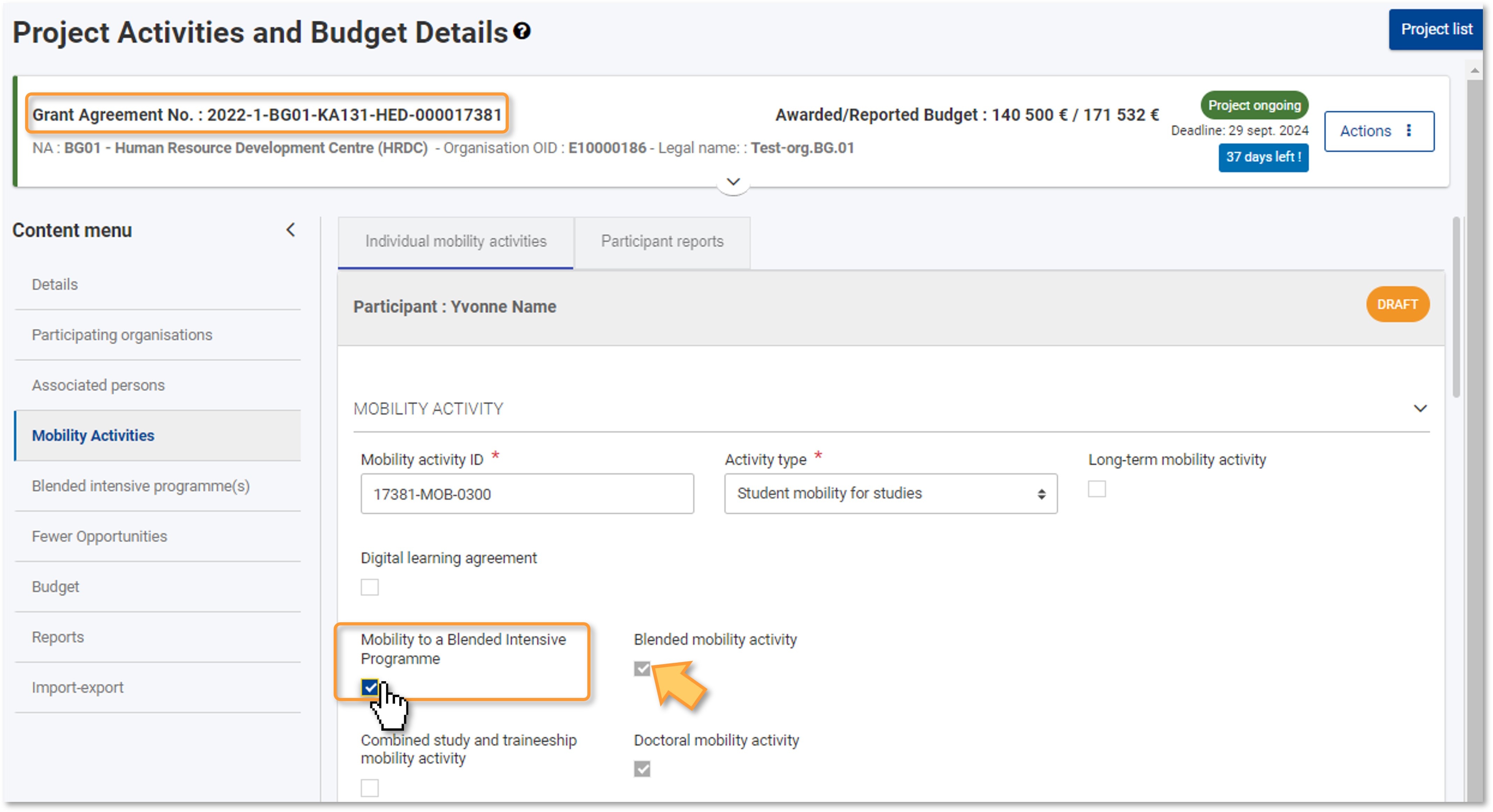Click the Mobility activity ID input field

[527, 494]
